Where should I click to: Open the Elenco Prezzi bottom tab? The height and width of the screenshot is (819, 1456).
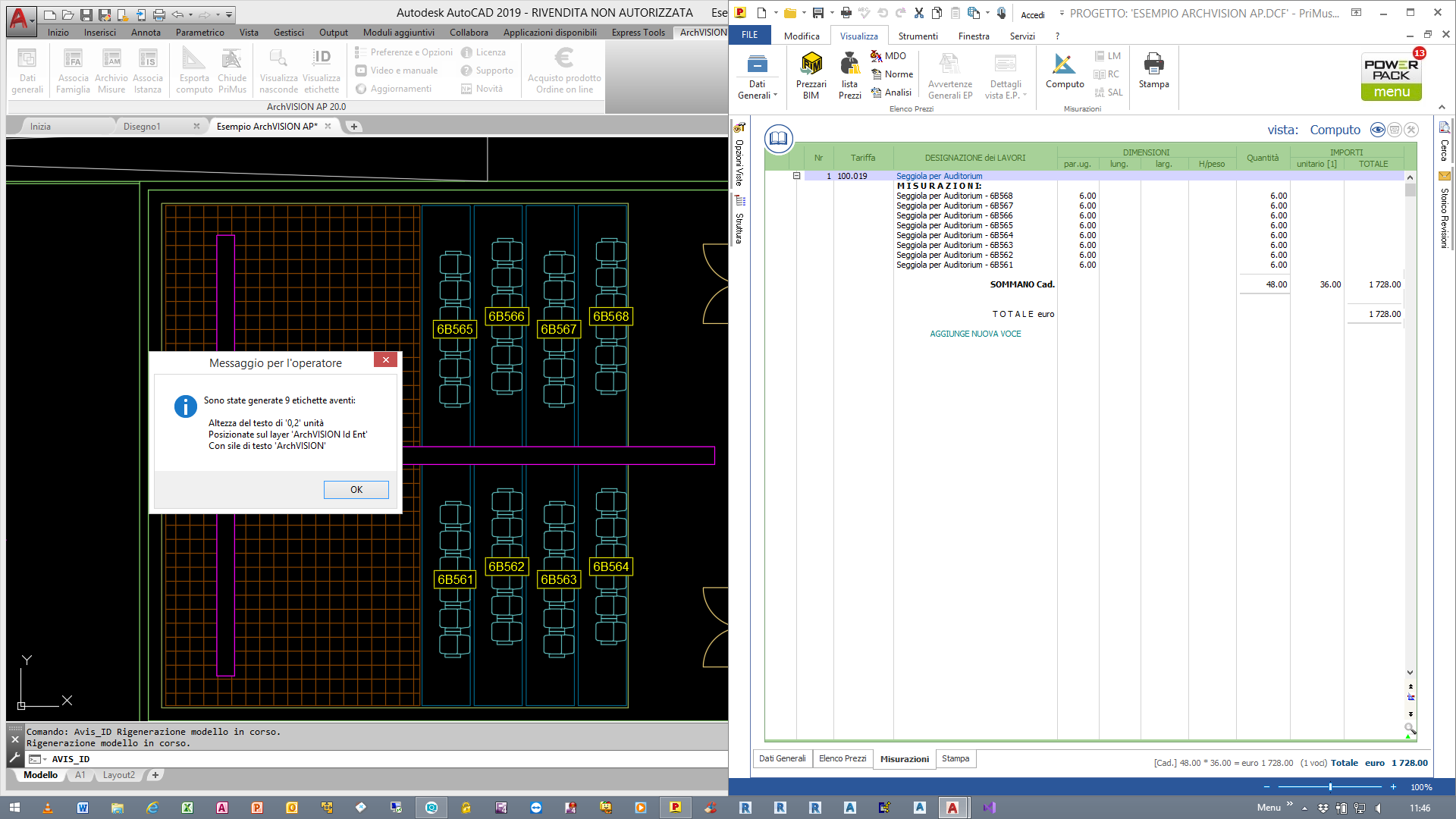coord(842,758)
